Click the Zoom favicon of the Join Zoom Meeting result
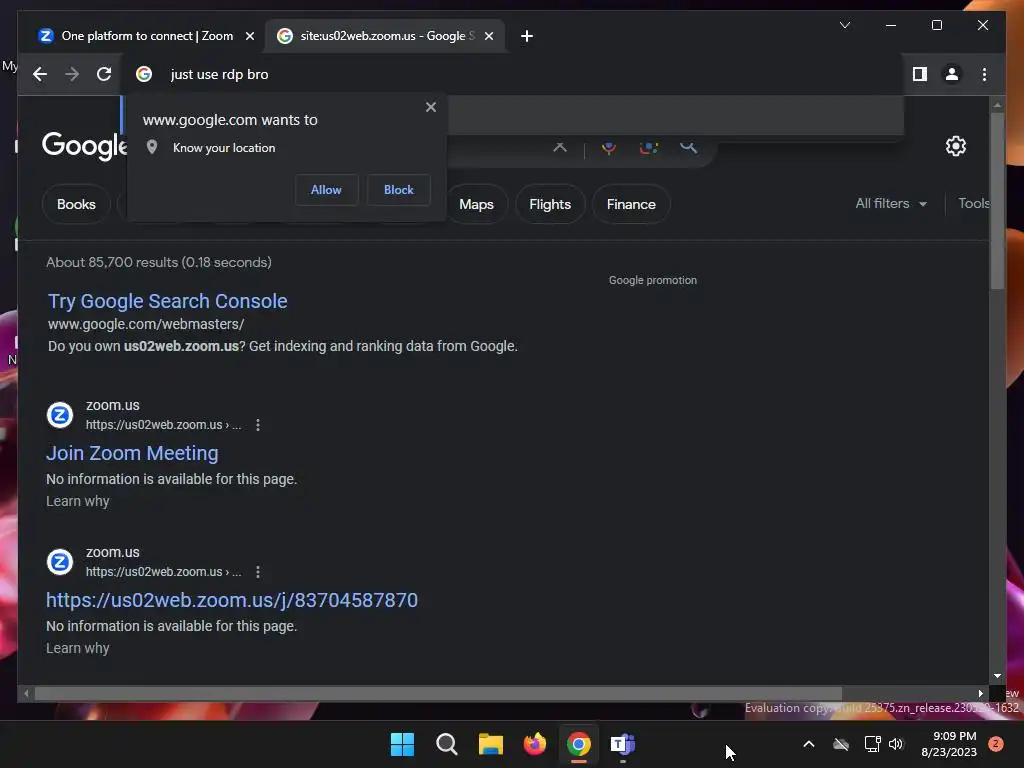The width and height of the screenshot is (1024, 768). click(60, 415)
